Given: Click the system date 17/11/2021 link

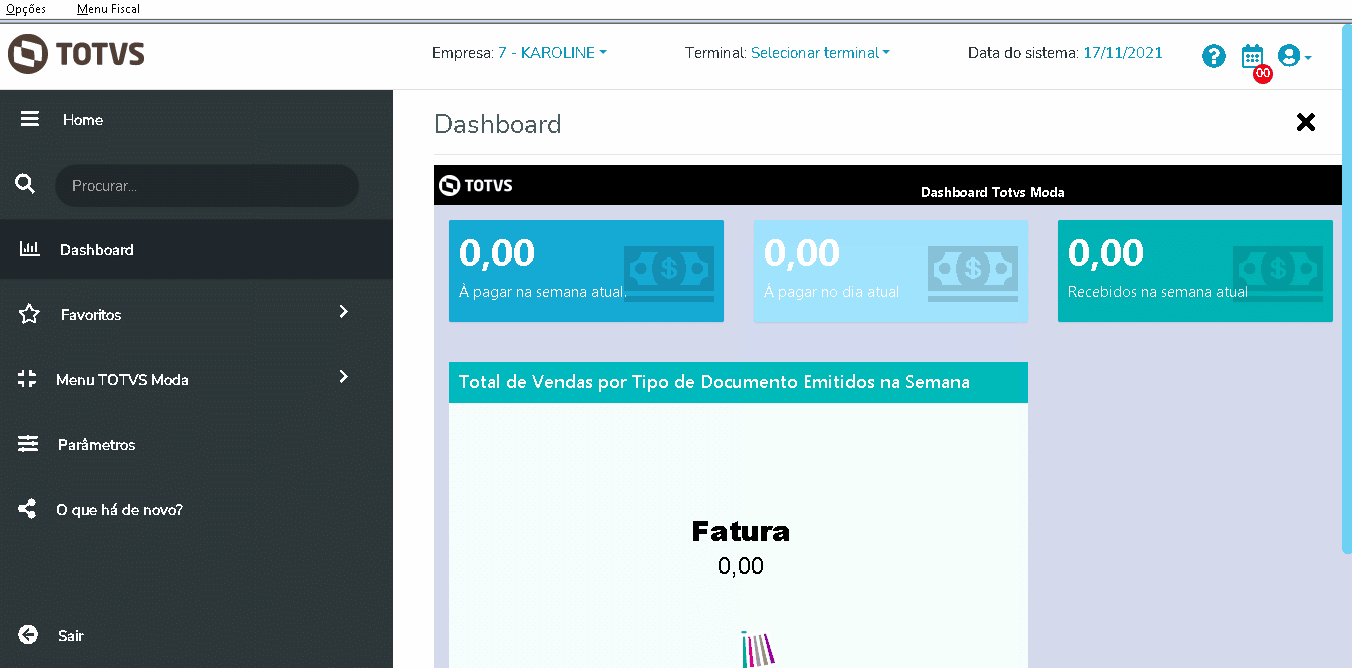Looking at the screenshot, I should point(1123,53).
